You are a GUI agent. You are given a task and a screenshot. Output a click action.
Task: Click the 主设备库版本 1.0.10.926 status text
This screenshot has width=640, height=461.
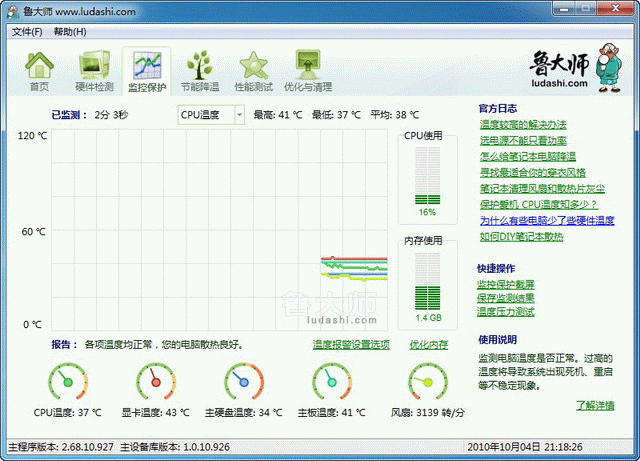(x=175, y=447)
